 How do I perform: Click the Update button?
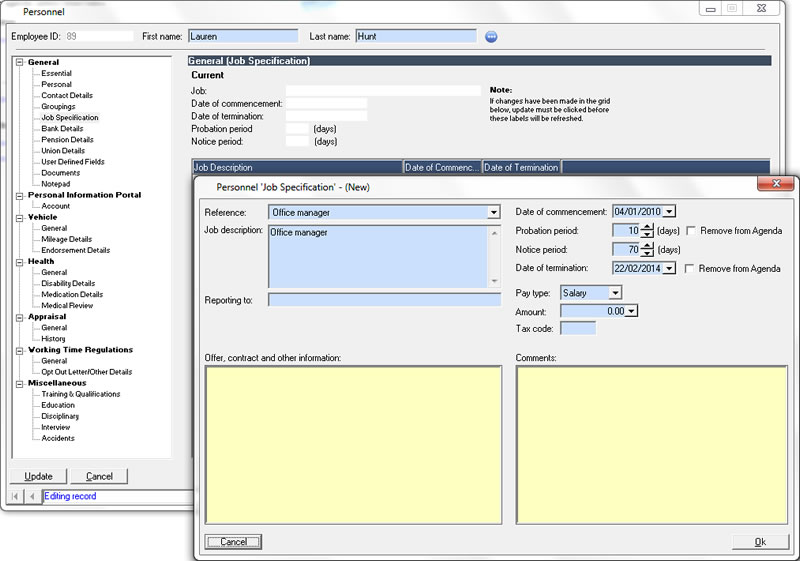[x=39, y=476]
